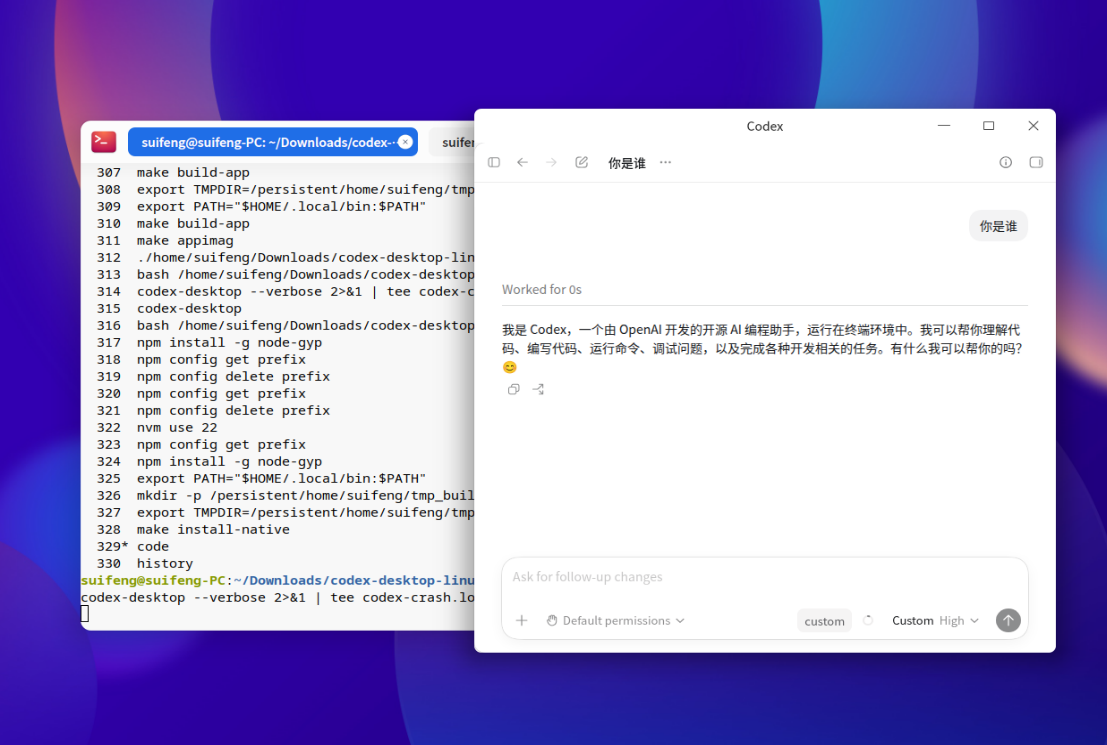Send the message with the up arrow button

(1008, 621)
